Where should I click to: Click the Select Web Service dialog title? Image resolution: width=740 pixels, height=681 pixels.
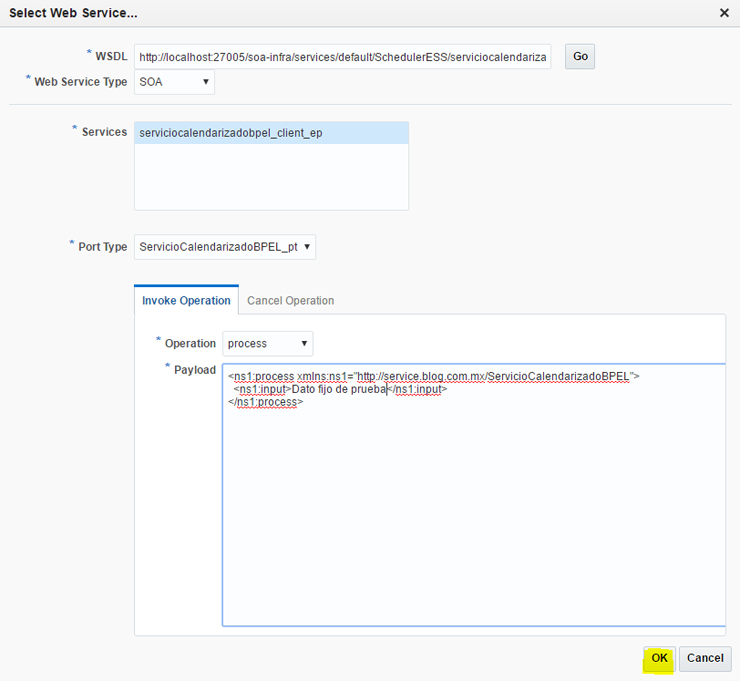pos(74,13)
